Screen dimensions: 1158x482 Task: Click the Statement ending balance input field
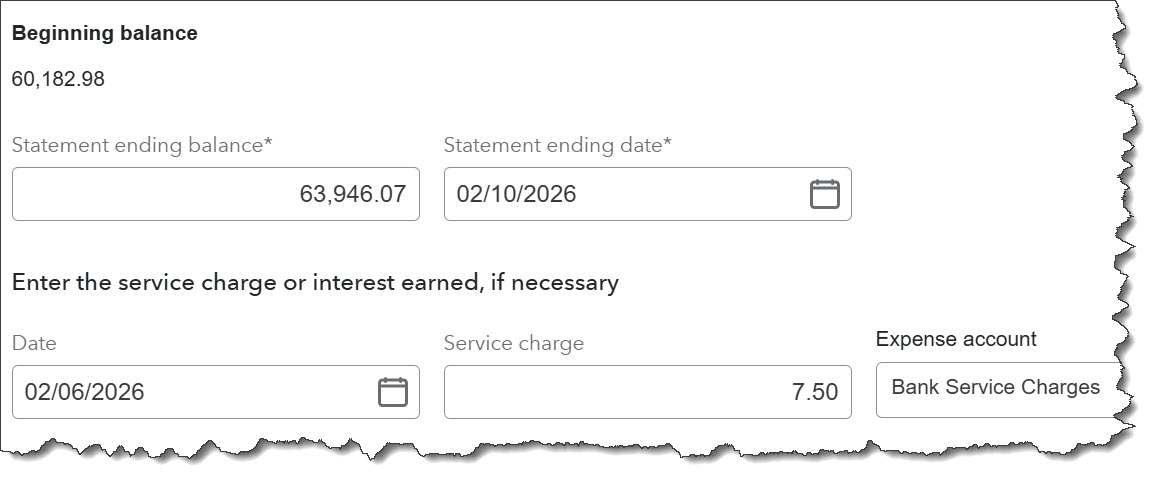(215, 194)
